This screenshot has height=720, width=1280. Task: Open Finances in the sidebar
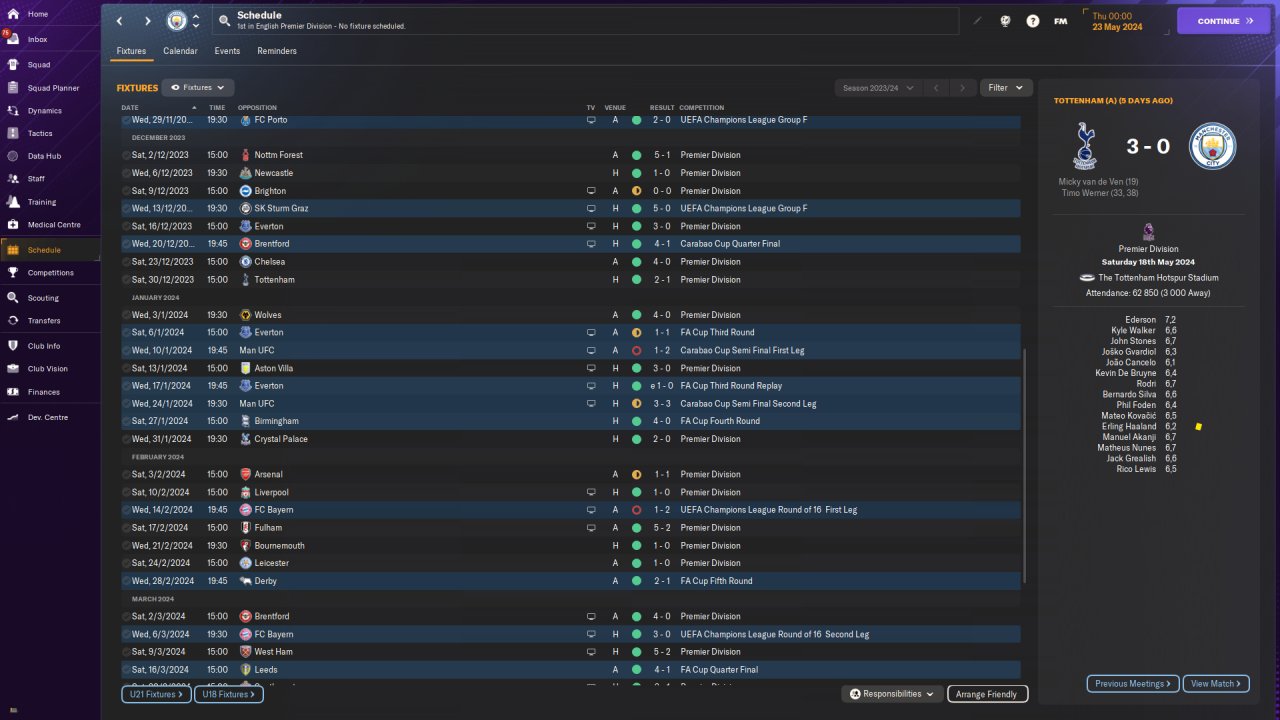pyautogui.click(x=44, y=392)
